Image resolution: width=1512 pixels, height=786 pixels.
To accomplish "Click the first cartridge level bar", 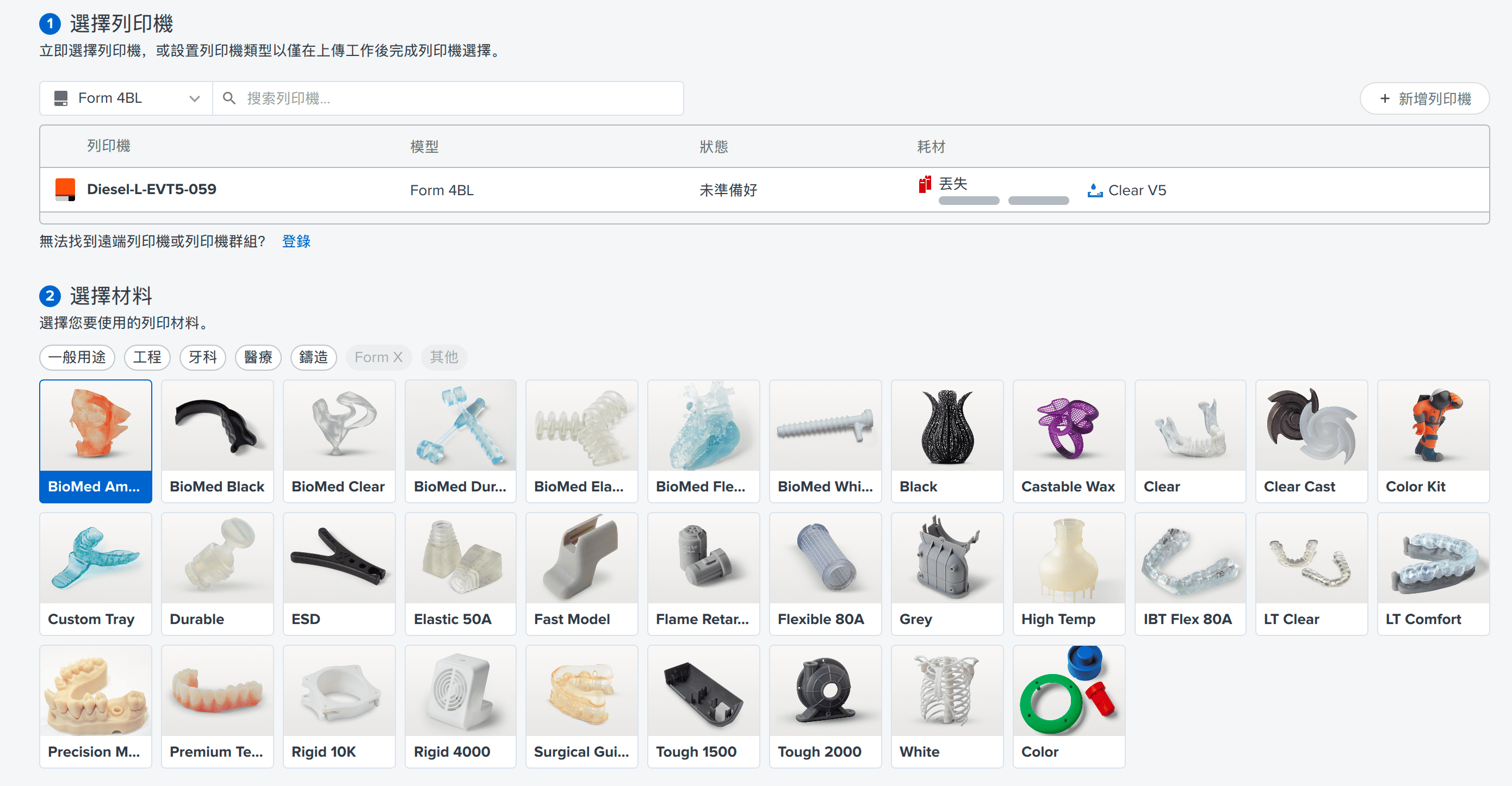I will 969,201.
